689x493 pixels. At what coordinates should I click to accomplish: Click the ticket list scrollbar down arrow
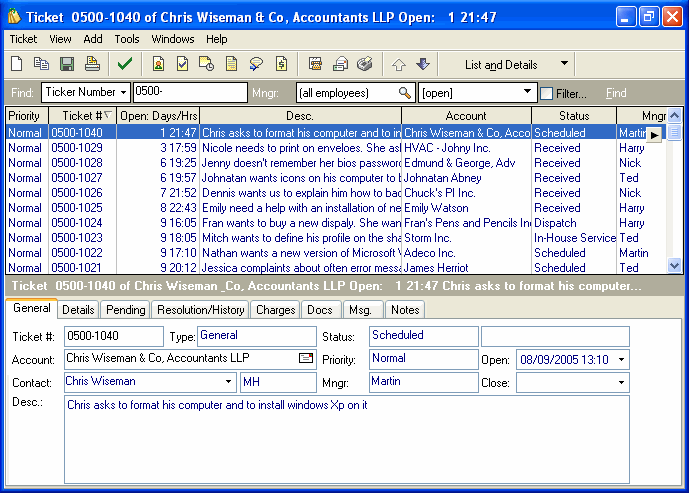[x=675, y=266]
